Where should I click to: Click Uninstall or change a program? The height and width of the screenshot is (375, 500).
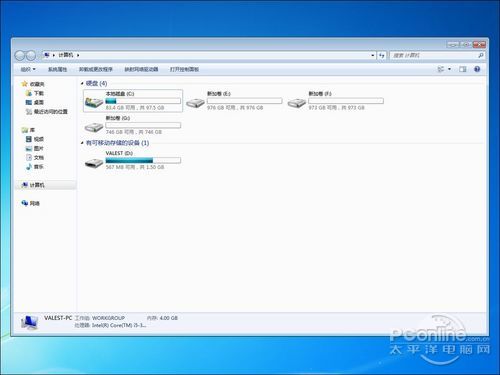(96, 69)
